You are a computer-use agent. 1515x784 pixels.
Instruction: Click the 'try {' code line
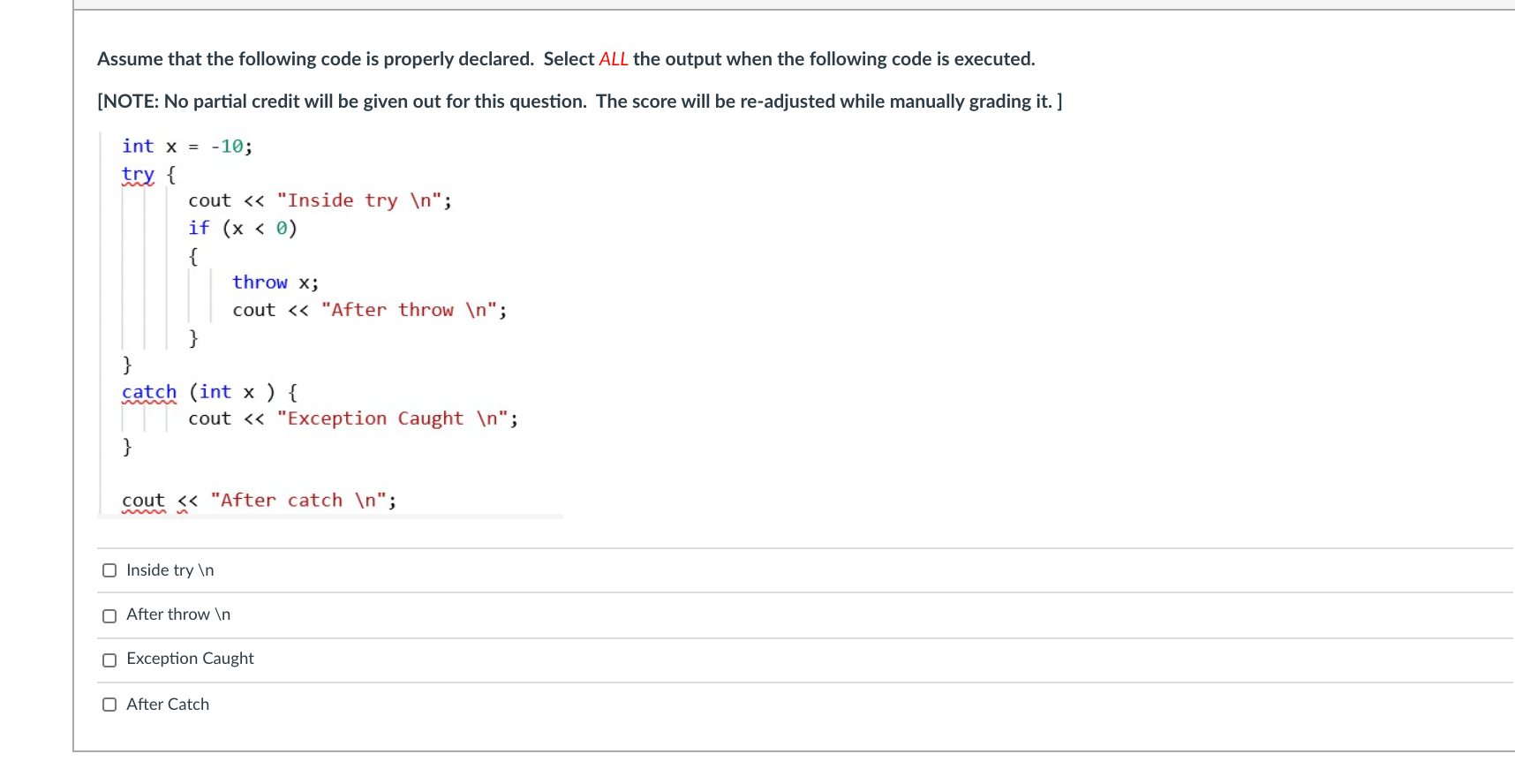(149, 175)
